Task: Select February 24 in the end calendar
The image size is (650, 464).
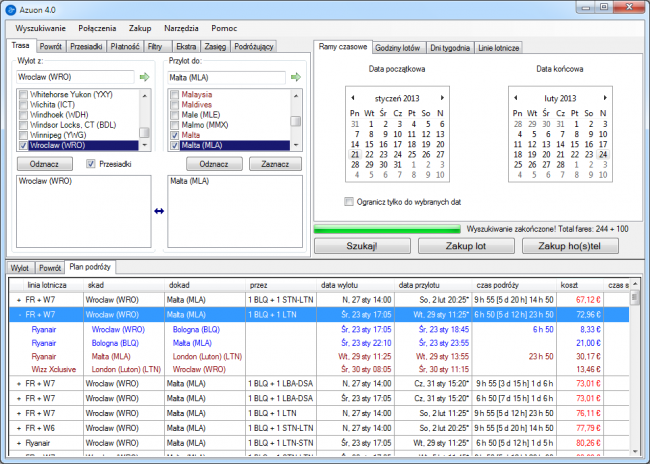Action: coord(602,155)
